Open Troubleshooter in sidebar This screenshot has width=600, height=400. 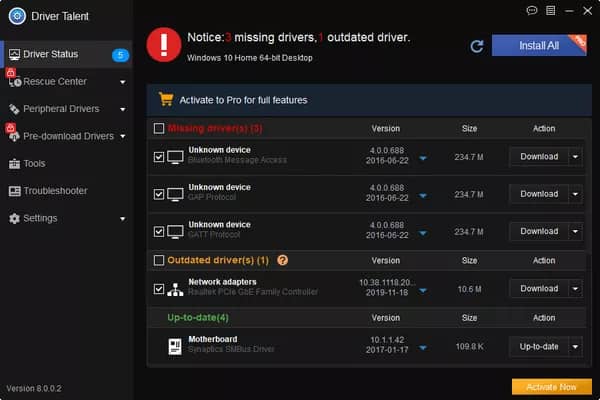pyautogui.click(x=66, y=191)
